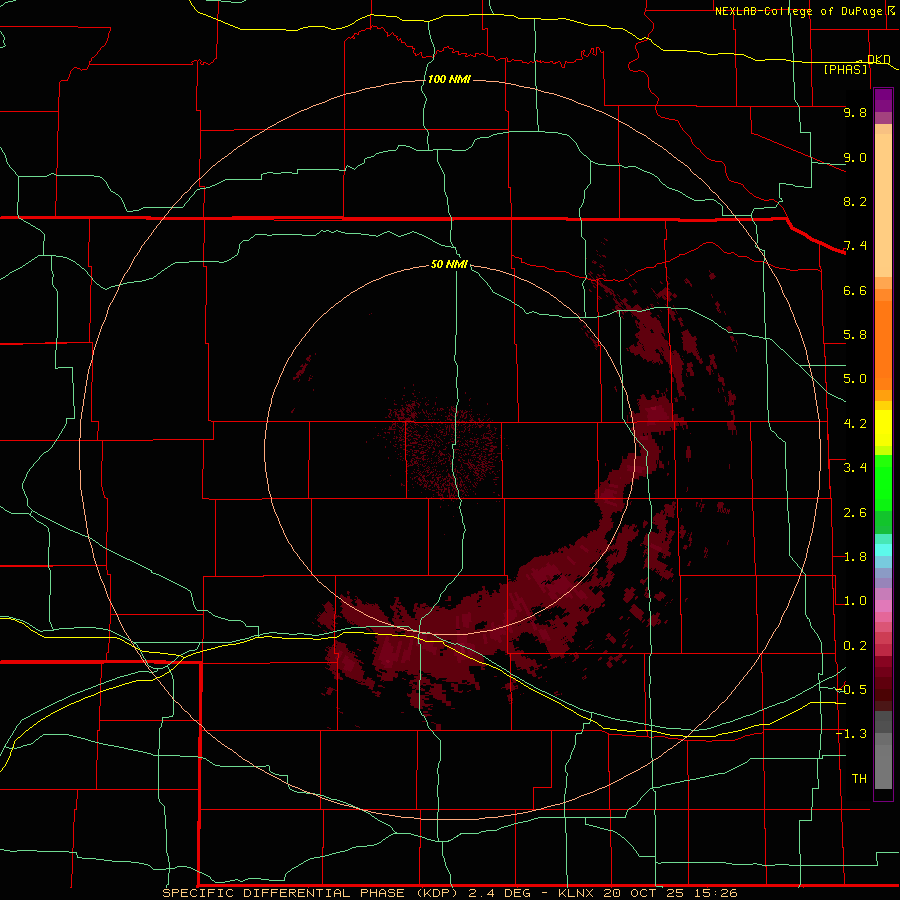
Task: Click the 0.2 value on color scale
Action: click(855, 646)
